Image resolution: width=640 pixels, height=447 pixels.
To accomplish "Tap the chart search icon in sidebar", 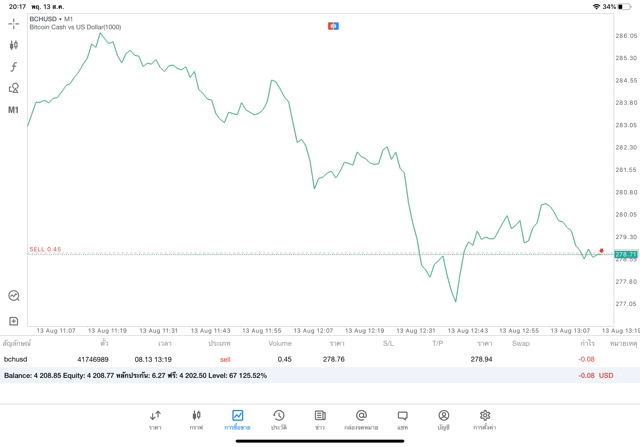I will click(14, 296).
